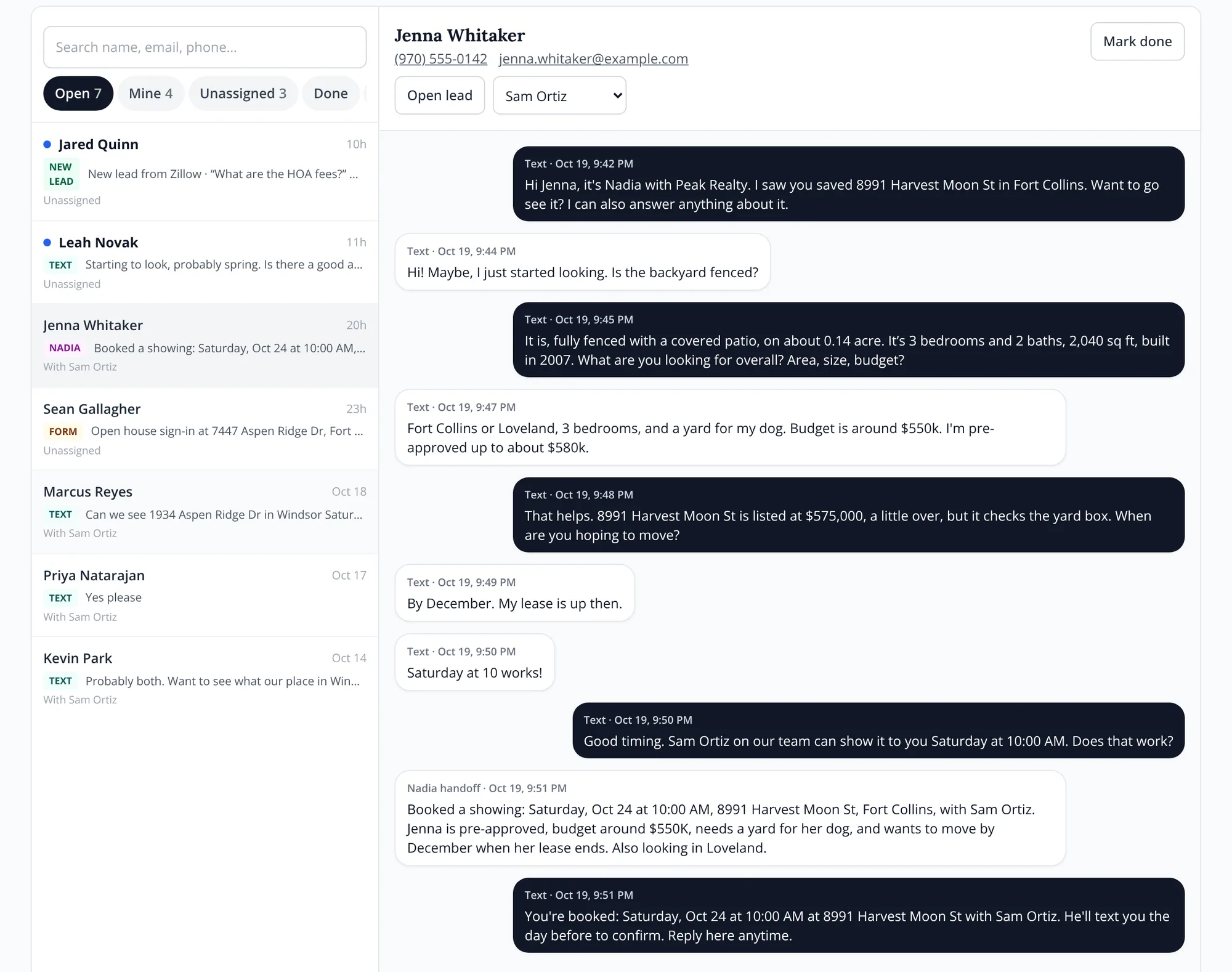Click the first Nadia greeting message at 9:42 PM
Screen dimensions: 1232x972
pyautogui.click(x=848, y=184)
